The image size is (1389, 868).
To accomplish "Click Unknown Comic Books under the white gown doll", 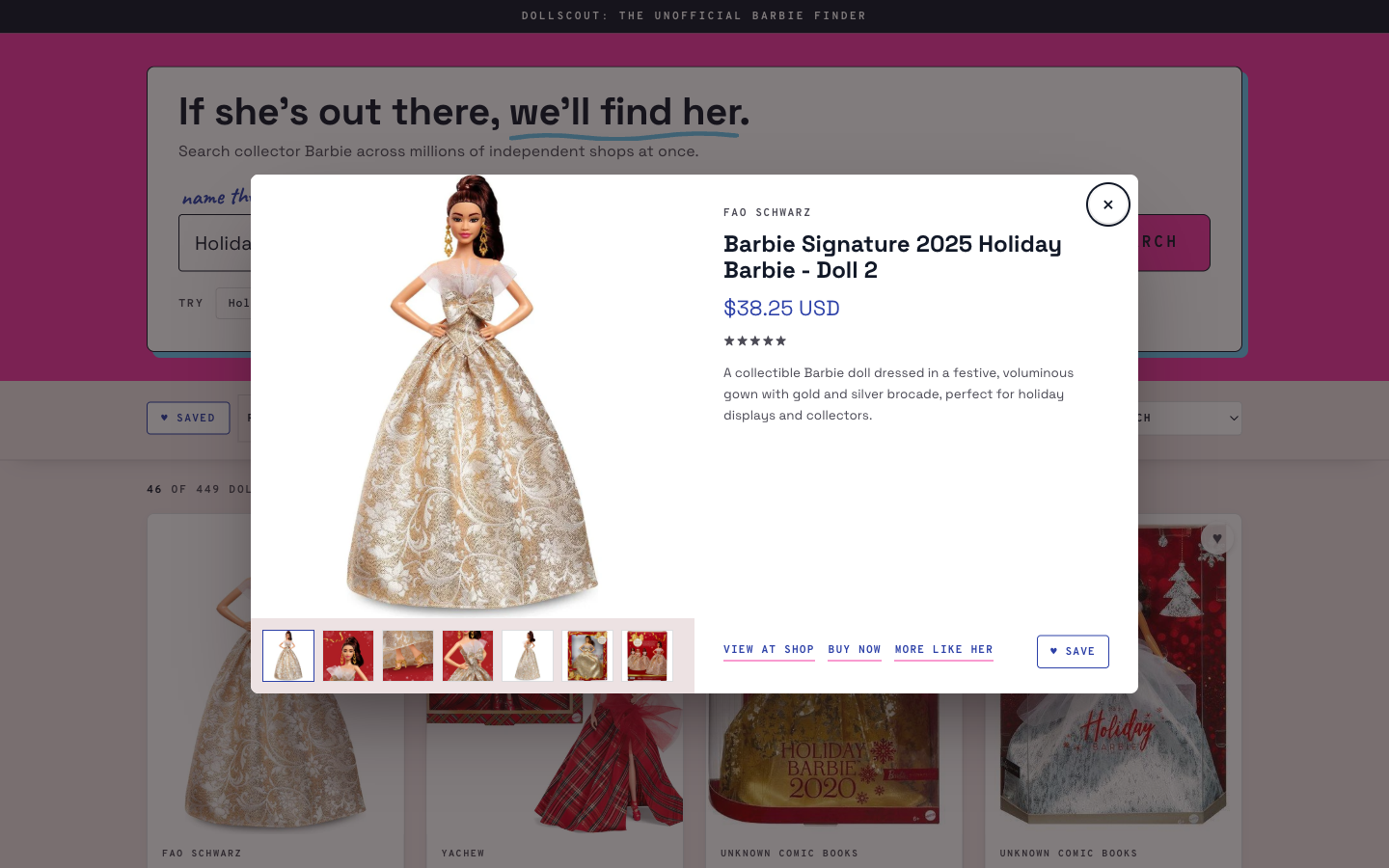I will (1068, 854).
